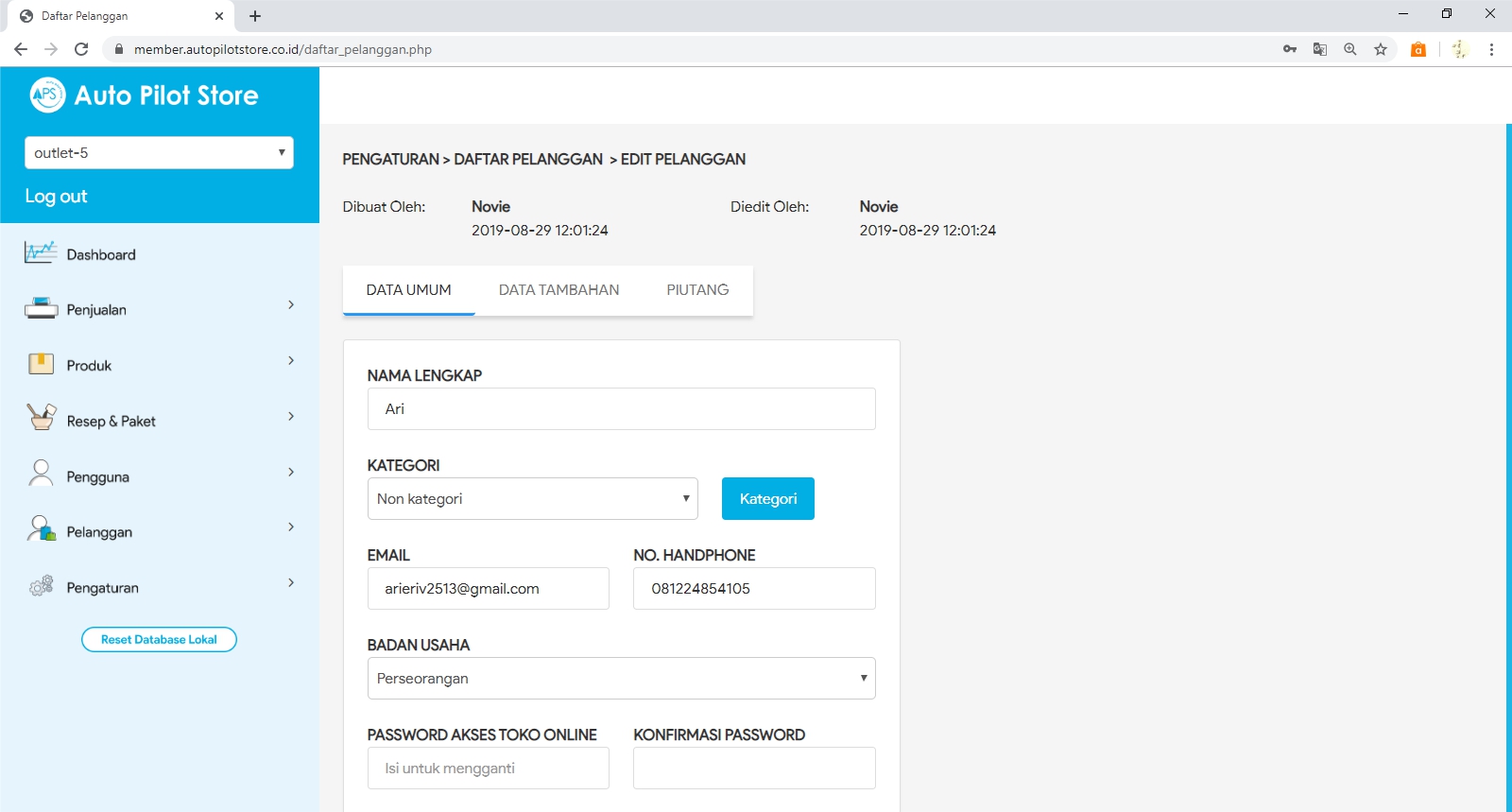Click the Resep & Paket mortar icon
1512x812 pixels.
click(41, 418)
